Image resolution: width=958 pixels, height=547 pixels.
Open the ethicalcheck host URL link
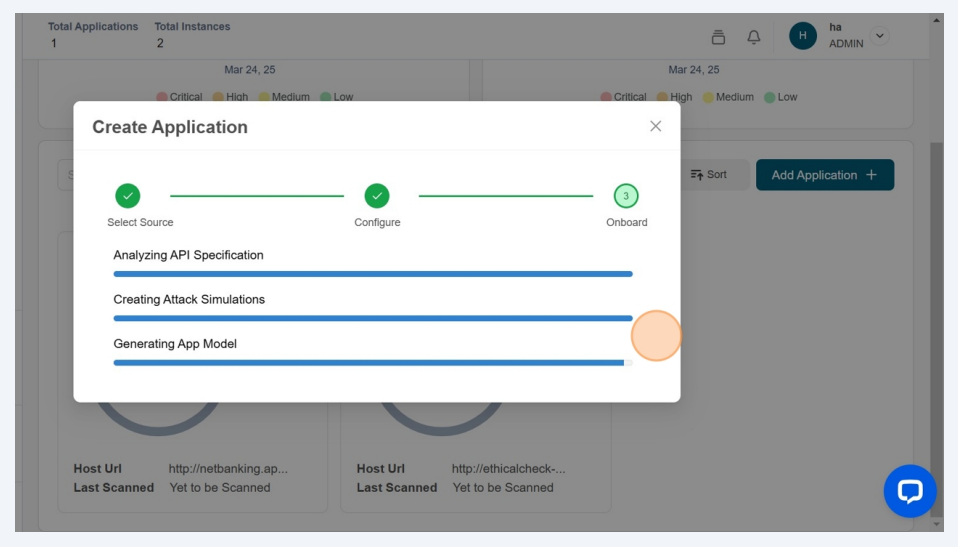click(508, 468)
